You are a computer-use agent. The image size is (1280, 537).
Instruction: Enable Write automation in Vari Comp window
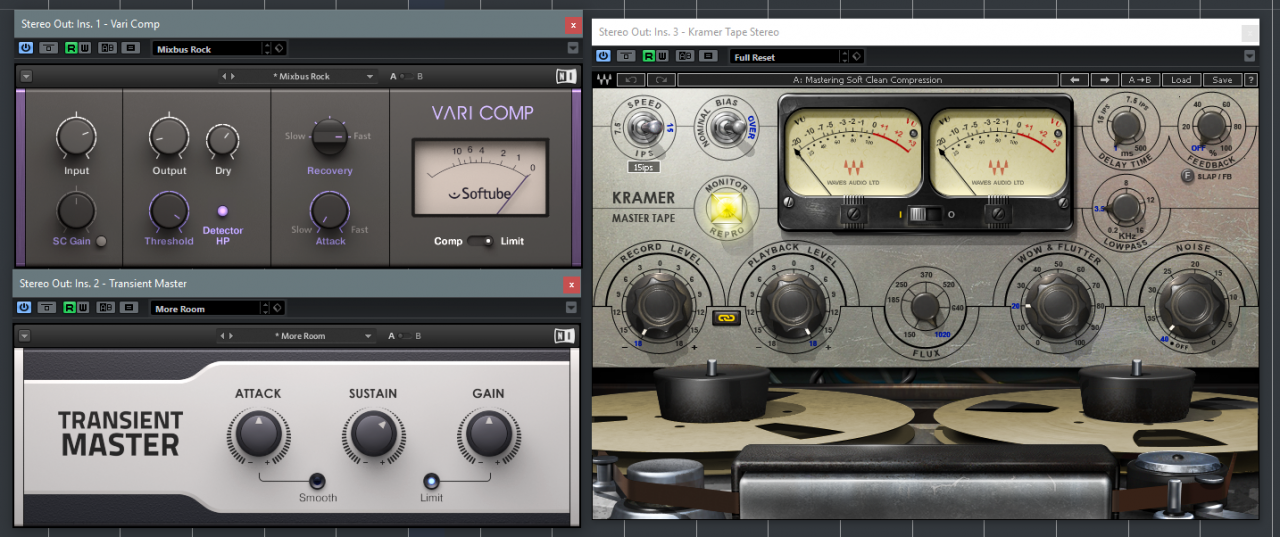click(85, 48)
